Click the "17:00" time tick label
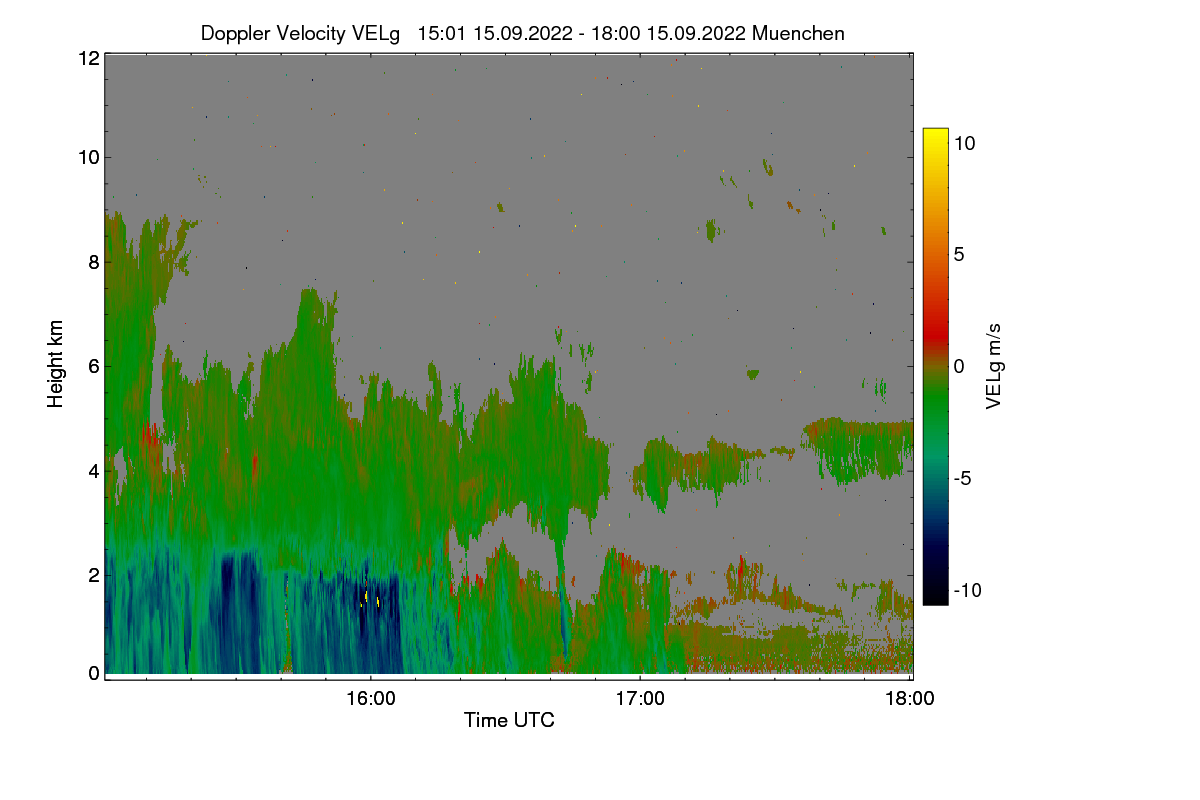The image size is (1200, 800). tap(640, 699)
